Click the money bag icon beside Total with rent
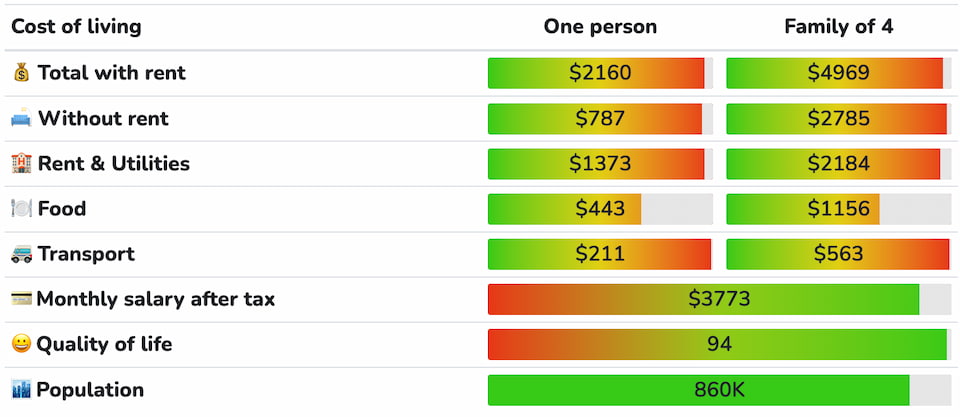 (x=21, y=73)
